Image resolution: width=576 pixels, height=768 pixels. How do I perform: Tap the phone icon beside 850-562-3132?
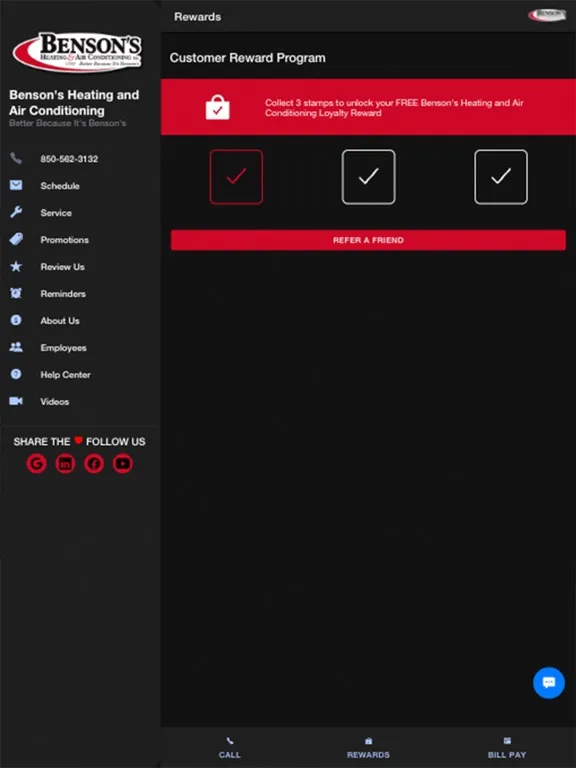coord(16,159)
